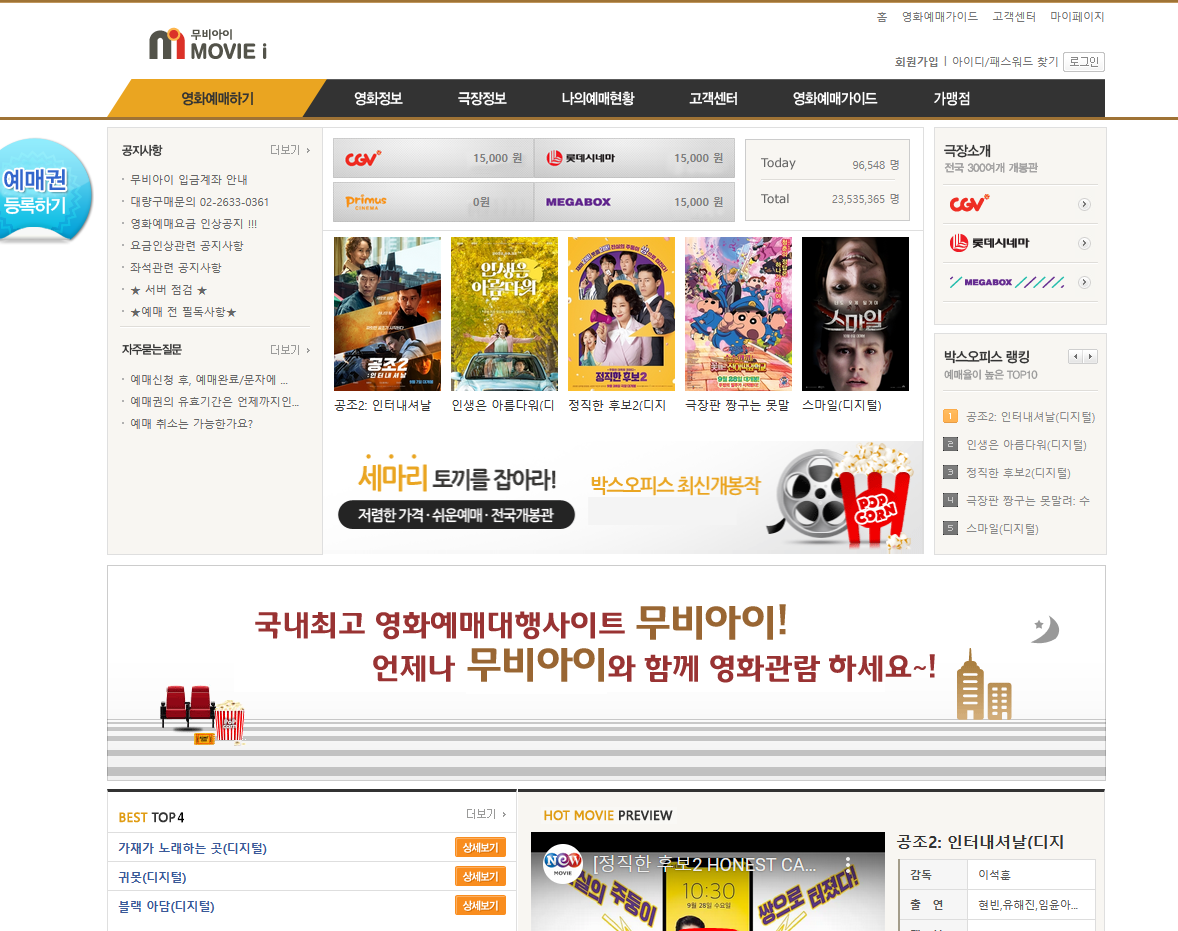Click the CGV logo in 극장소개
1178x931 pixels.
pos(969,204)
